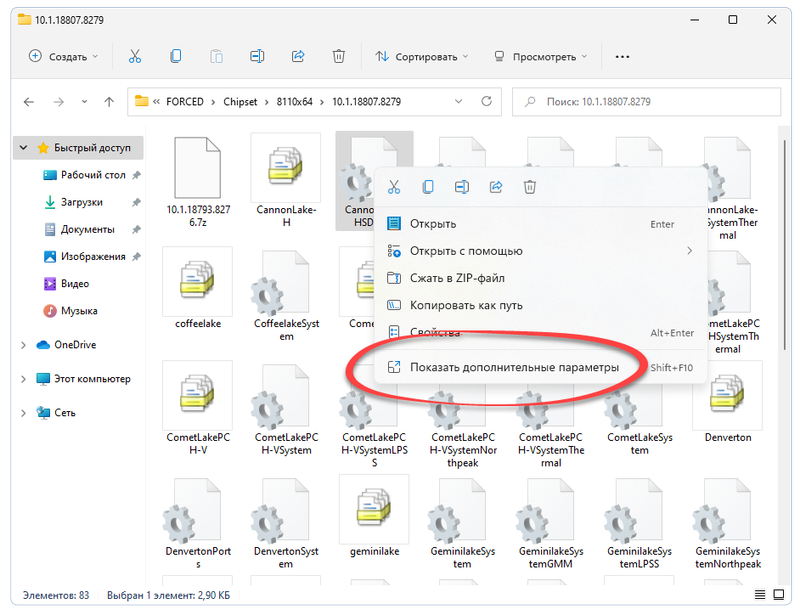This screenshot has width=800, height=615.
Task: Expand the OneDrive tree node
Action: pos(23,345)
